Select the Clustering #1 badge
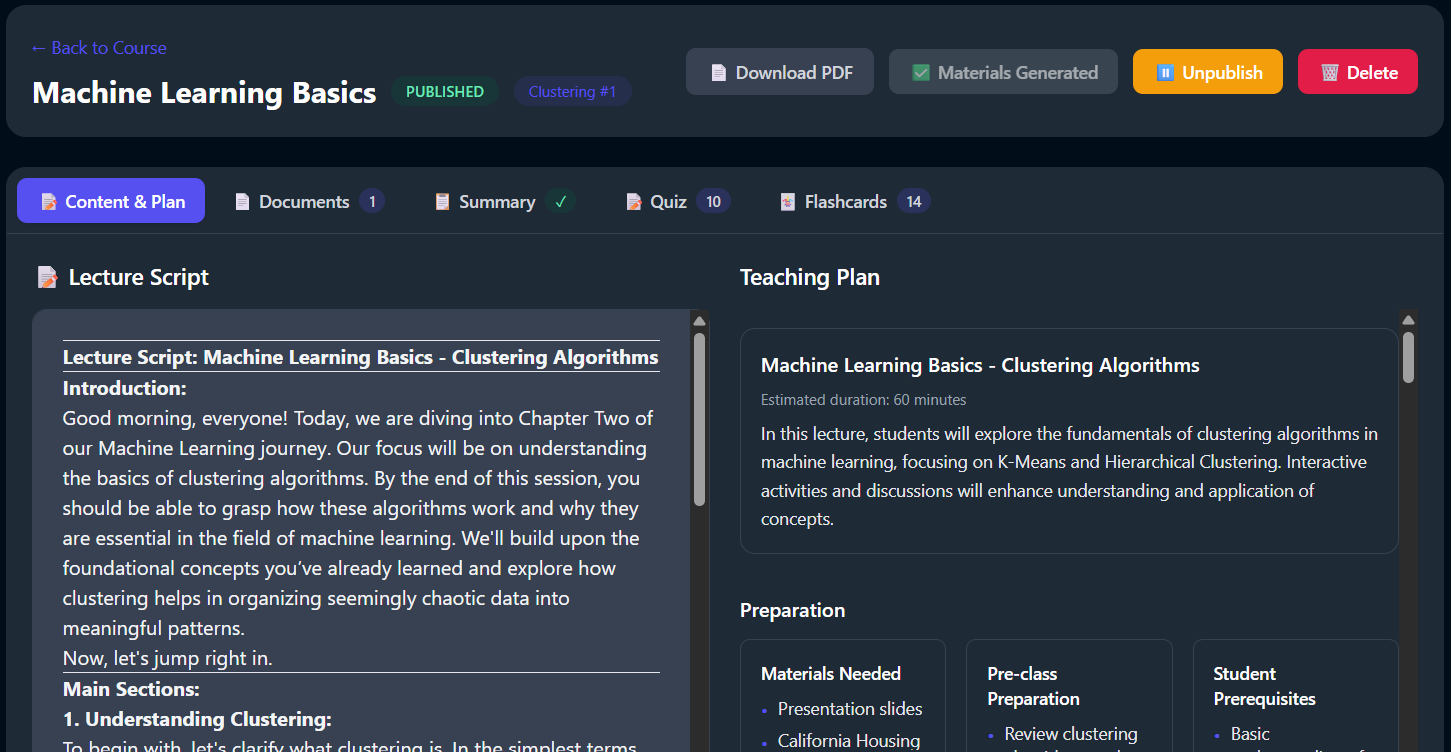Viewport: 1451px width, 752px height. 572,91
